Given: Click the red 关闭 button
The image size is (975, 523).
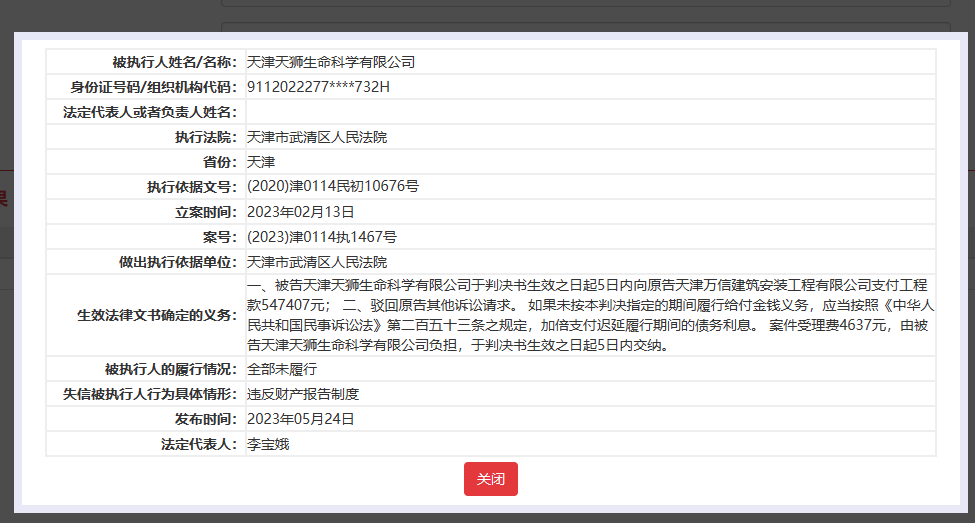Looking at the screenshot, I should click(x=491, y=479).
